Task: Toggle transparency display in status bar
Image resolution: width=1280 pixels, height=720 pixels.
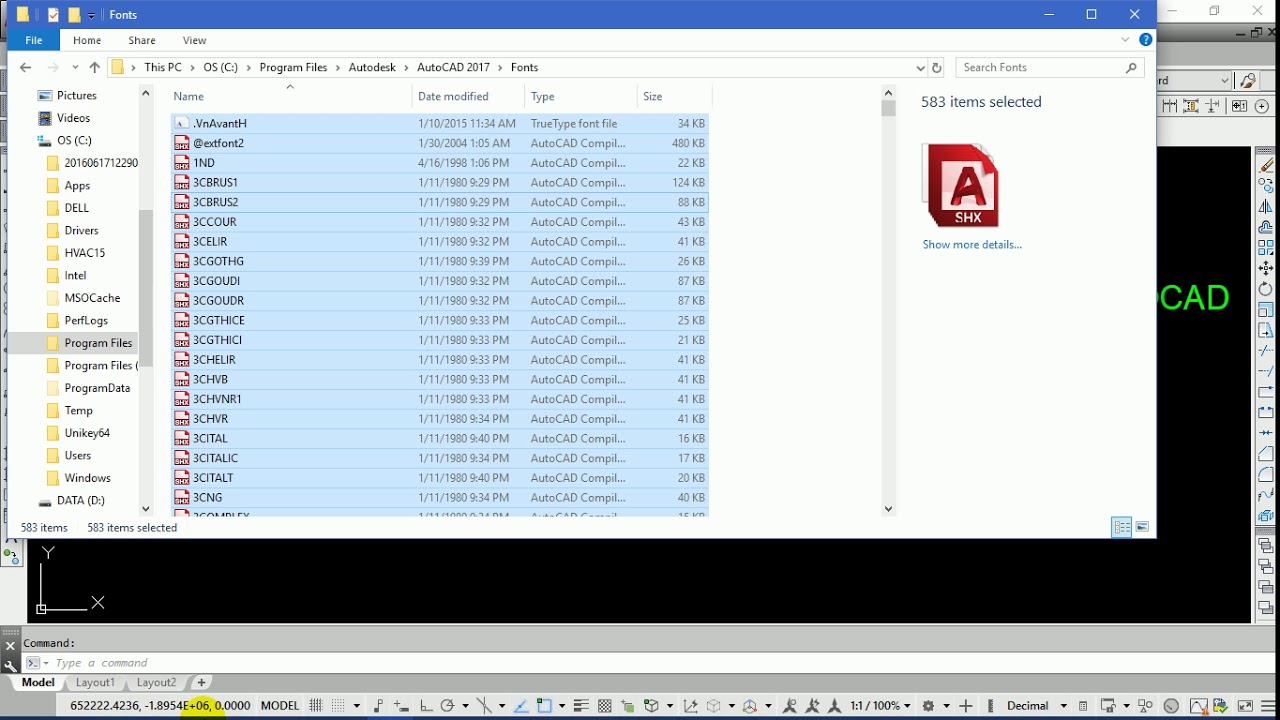Action: (x=604, y=706)
